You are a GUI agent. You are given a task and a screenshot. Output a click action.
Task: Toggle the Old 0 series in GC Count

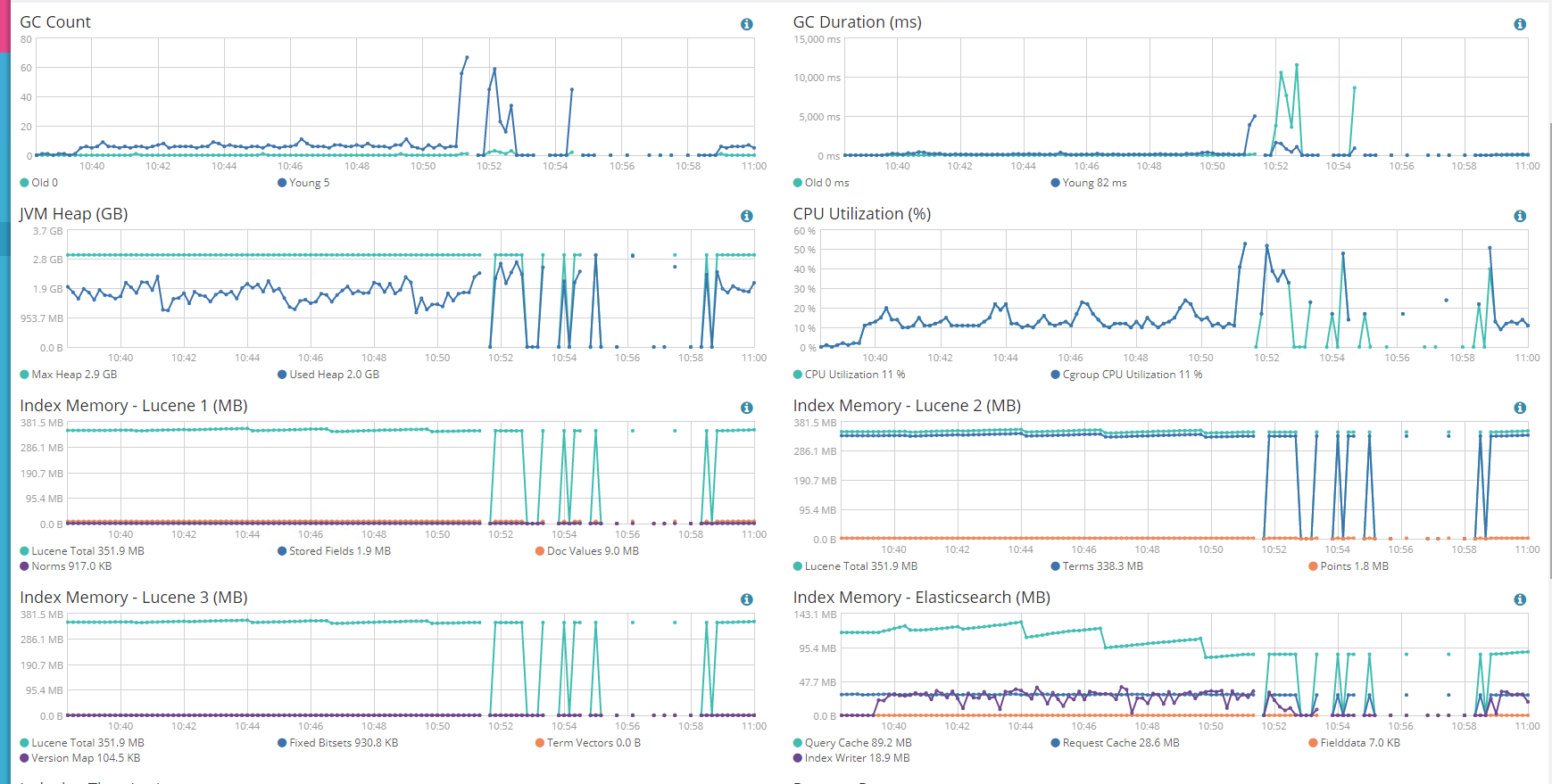tap(39, 183)
